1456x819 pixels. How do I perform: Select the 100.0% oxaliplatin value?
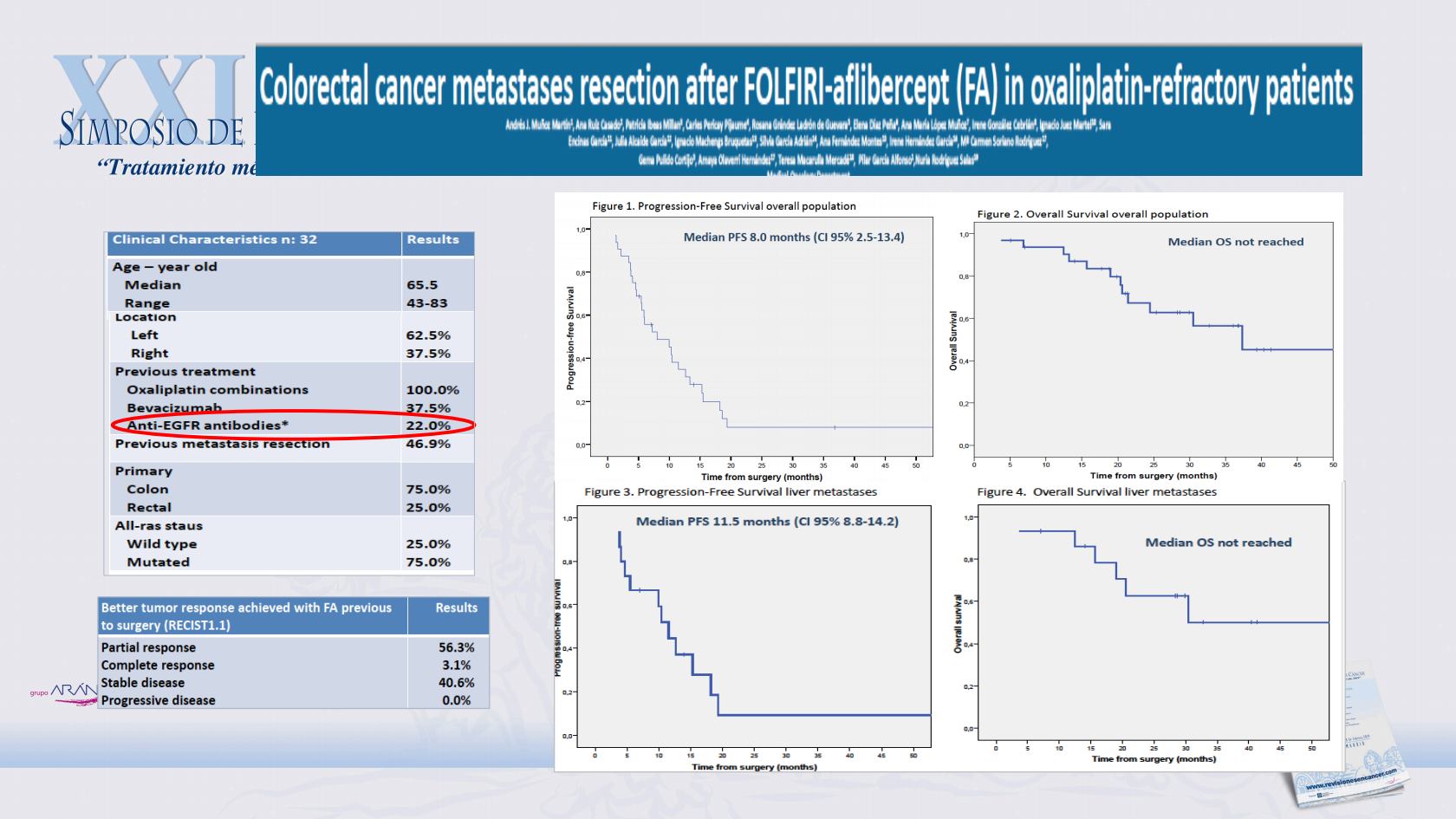coord(432,390)
